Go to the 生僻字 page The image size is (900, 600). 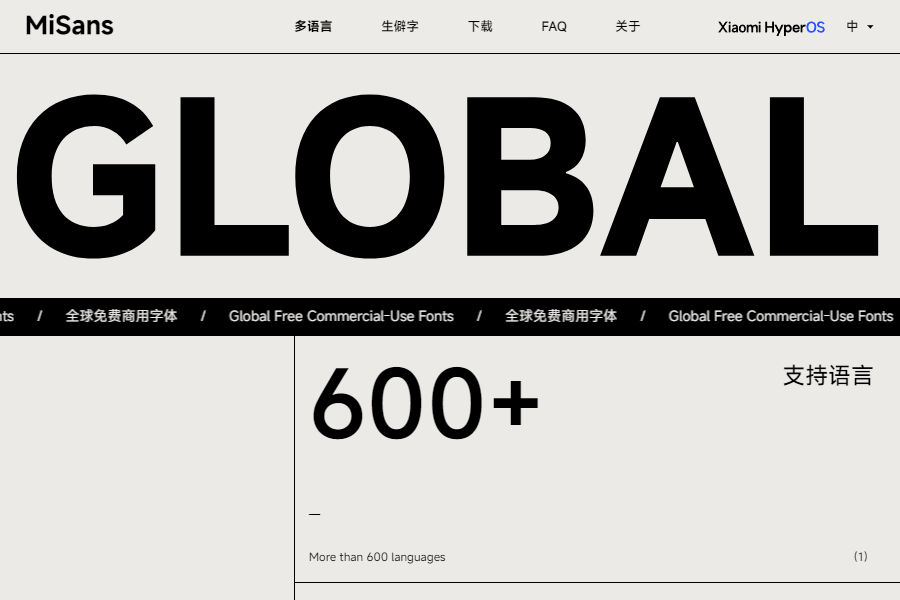coord(400,27)
